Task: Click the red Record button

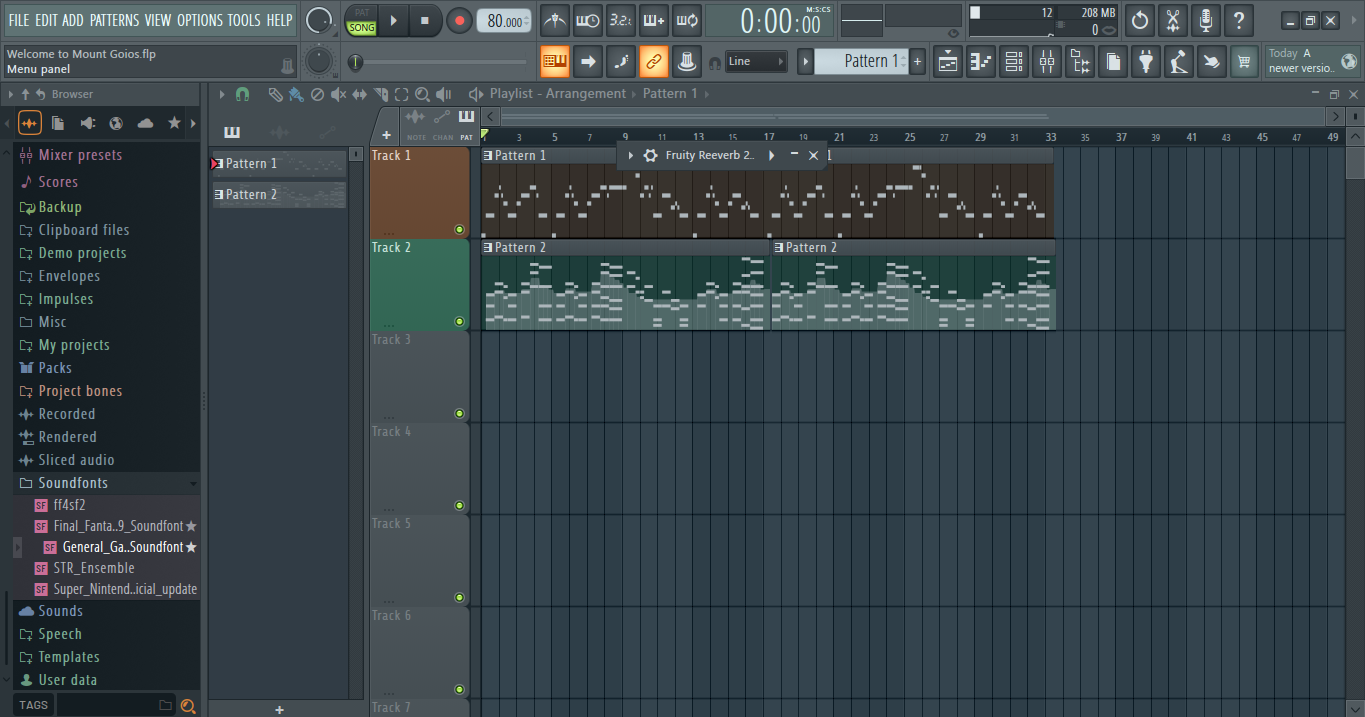Action: coord(459,20)
